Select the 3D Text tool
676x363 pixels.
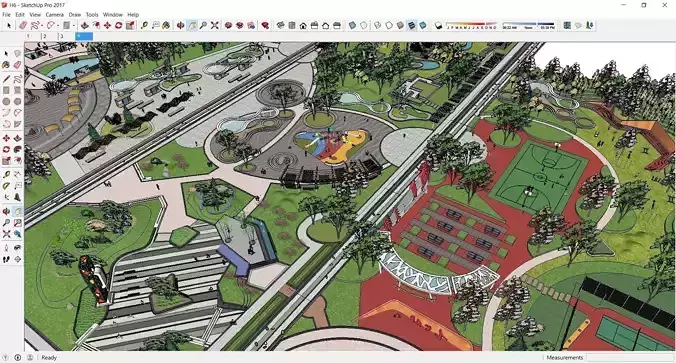(x=17, y=197)
